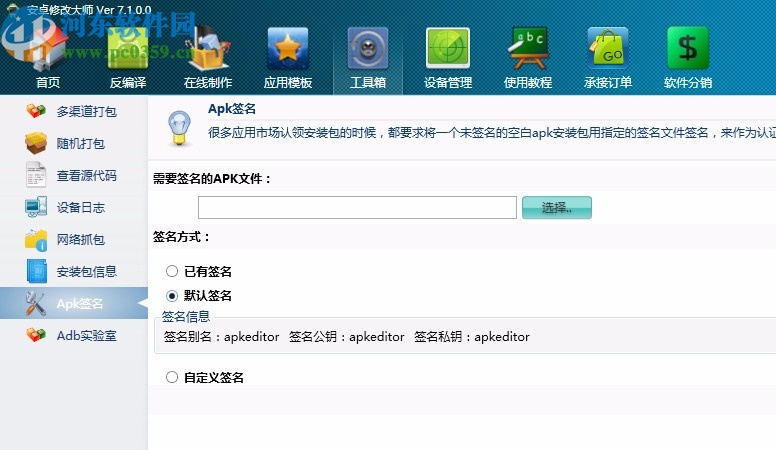
Task: Click the 安装包信息 blueprint icon
Action: click(x=37, y=271)
